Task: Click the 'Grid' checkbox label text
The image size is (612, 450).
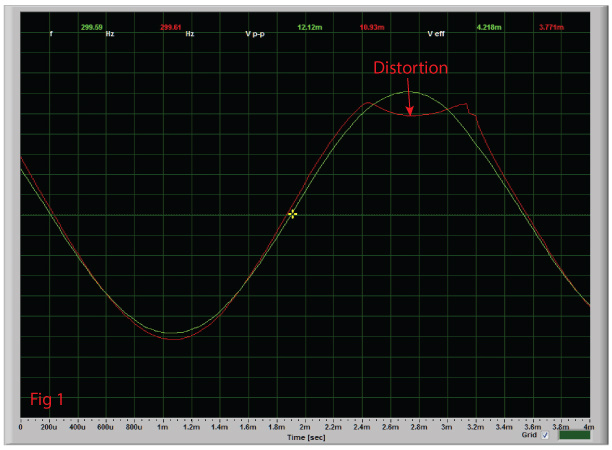Action: [x=529, y=435]
